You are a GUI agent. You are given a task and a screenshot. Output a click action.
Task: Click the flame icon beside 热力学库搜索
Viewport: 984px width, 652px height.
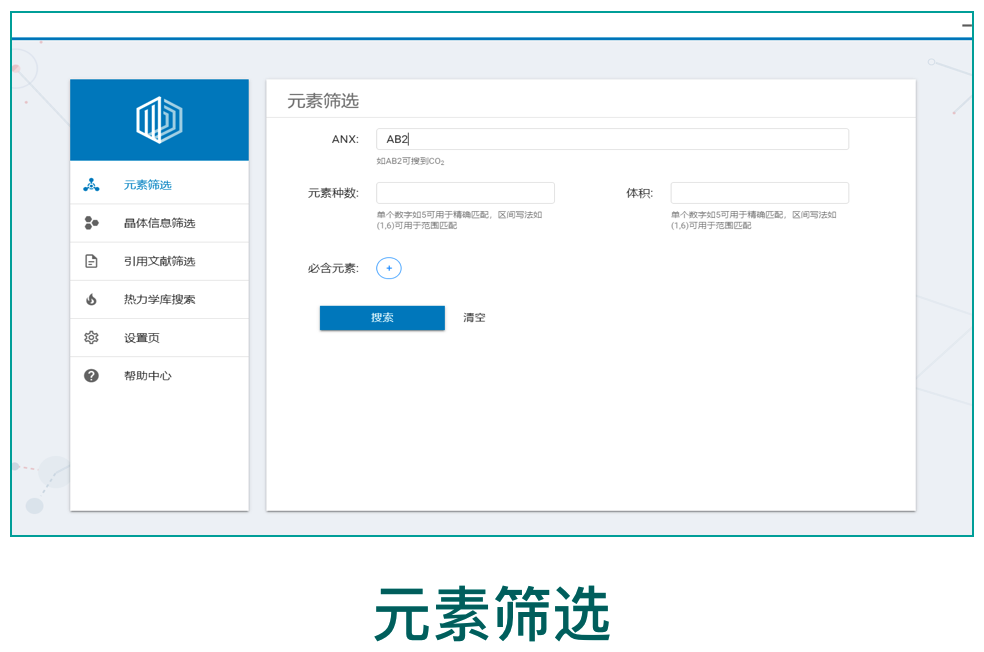pos(91,299)
